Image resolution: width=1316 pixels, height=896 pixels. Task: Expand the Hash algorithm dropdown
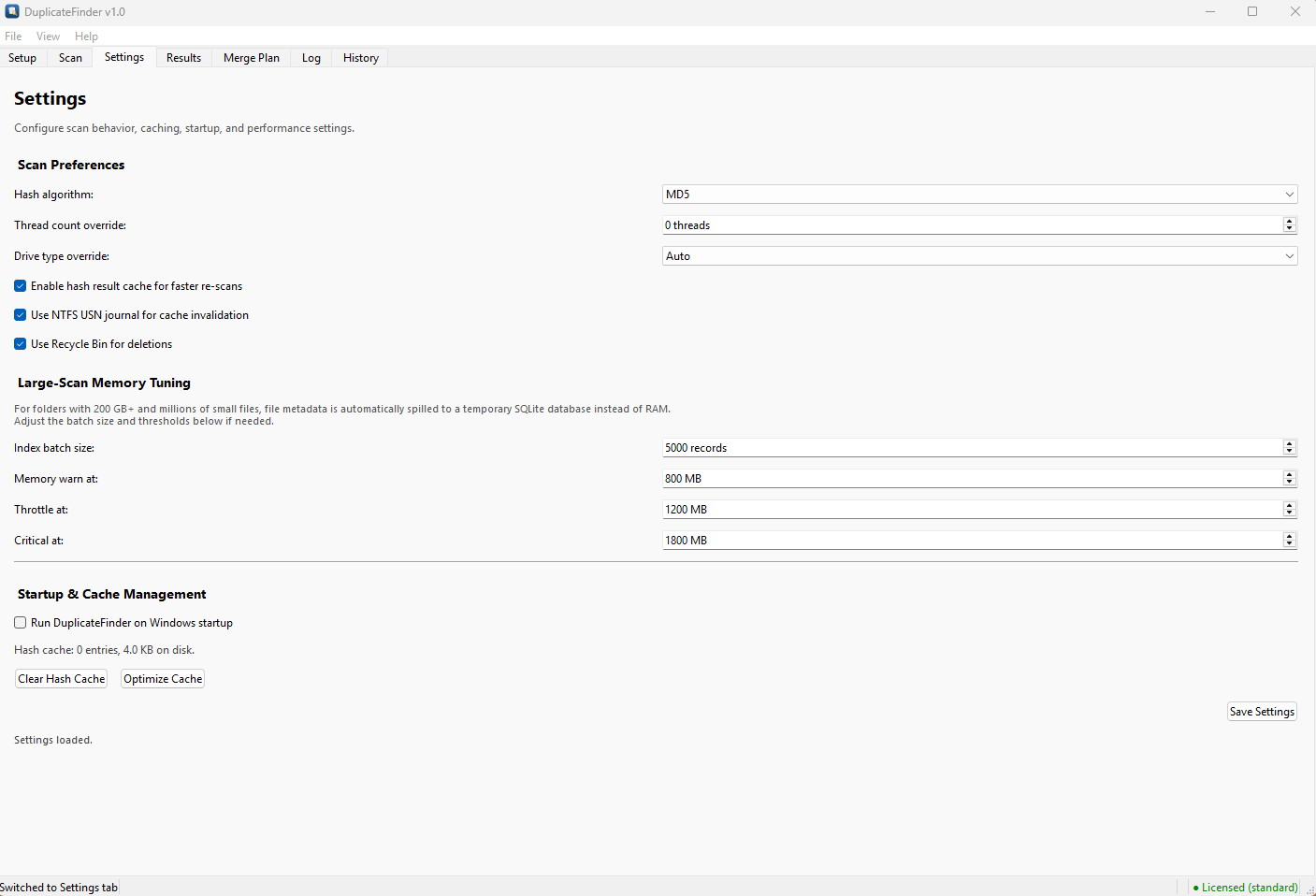979,195
